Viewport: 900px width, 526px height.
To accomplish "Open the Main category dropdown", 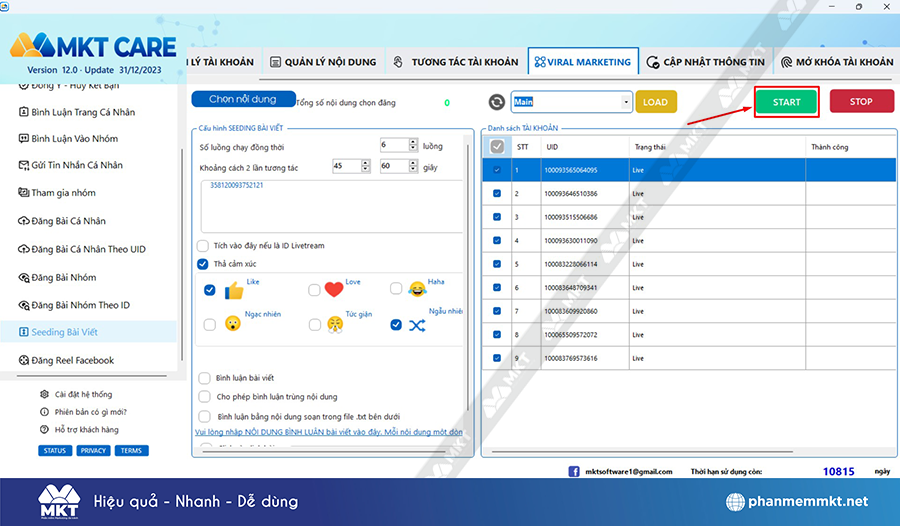I will 626,102.
